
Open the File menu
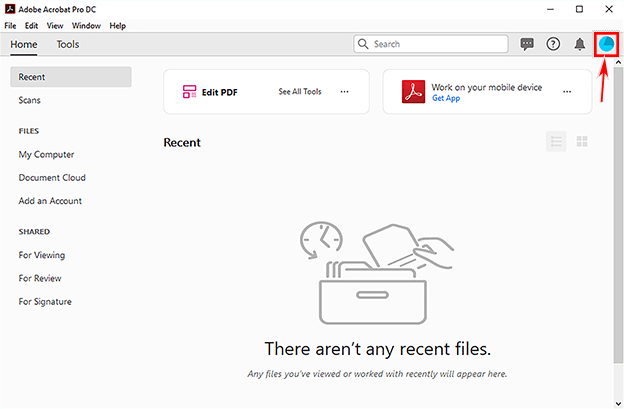10,25
